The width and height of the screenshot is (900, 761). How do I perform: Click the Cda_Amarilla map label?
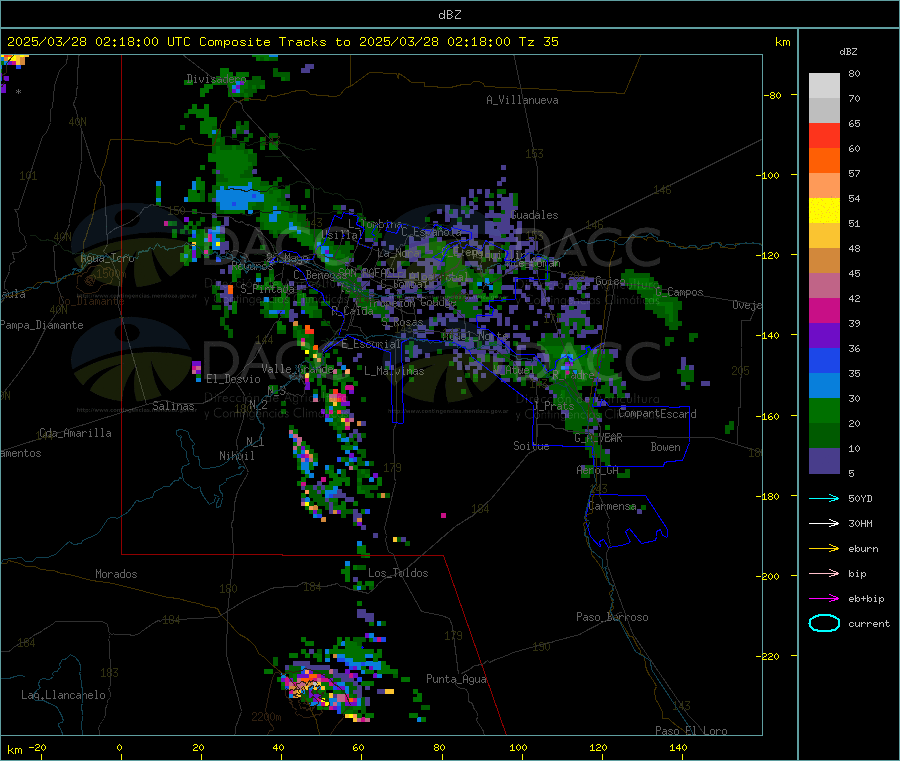(75, 433)
